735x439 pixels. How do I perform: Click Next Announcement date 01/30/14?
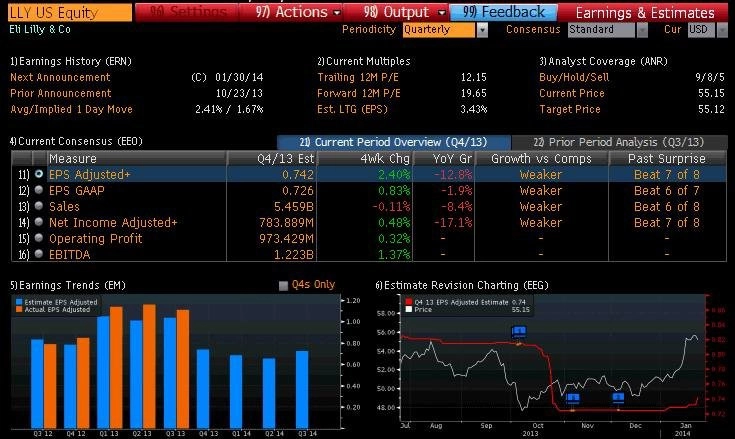click(x=239, y=77)
